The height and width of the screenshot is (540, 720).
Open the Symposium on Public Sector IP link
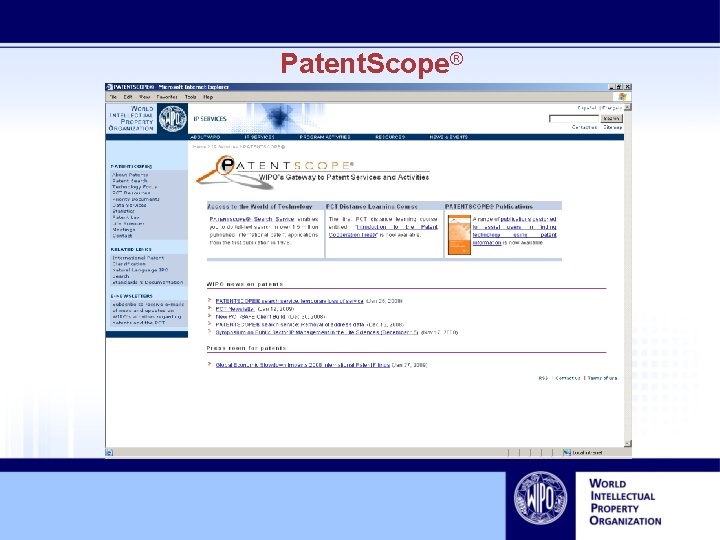pyautogui.click(x=317, y=332)
